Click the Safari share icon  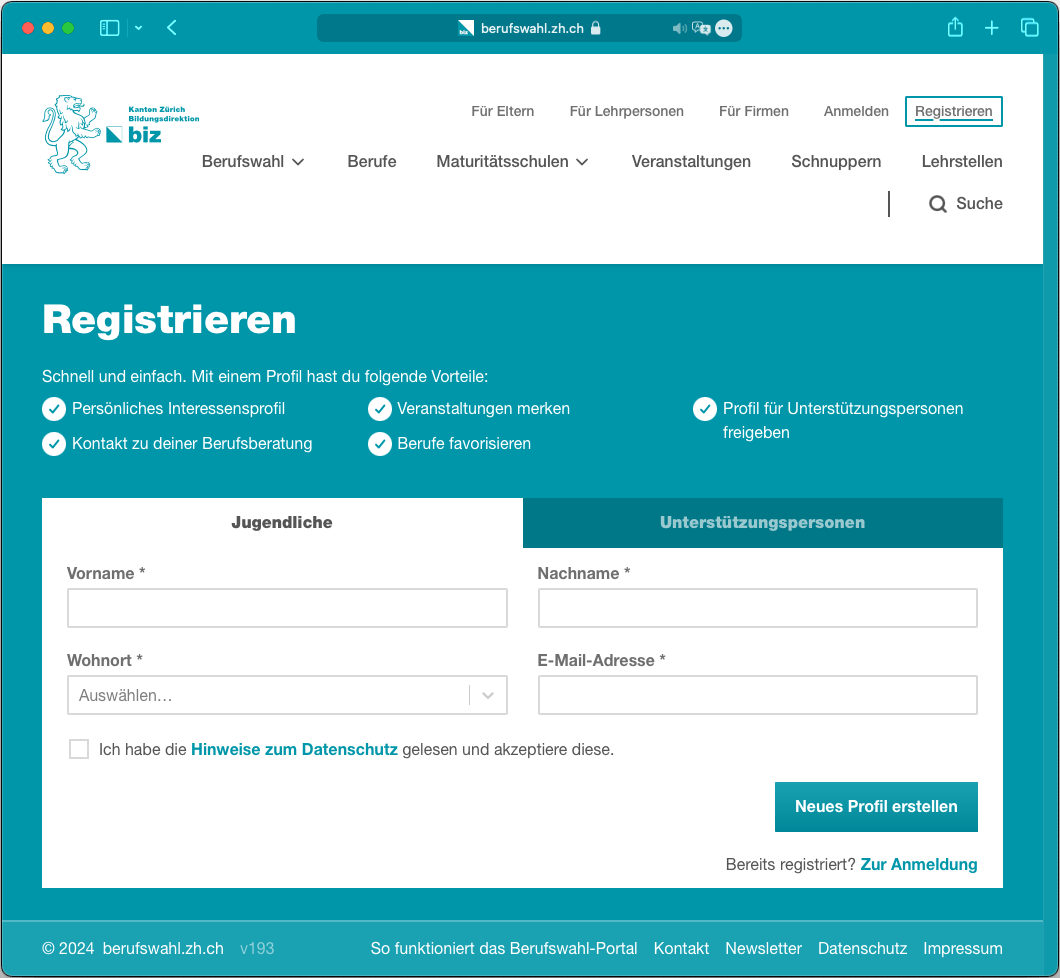[x=954, y=28]
